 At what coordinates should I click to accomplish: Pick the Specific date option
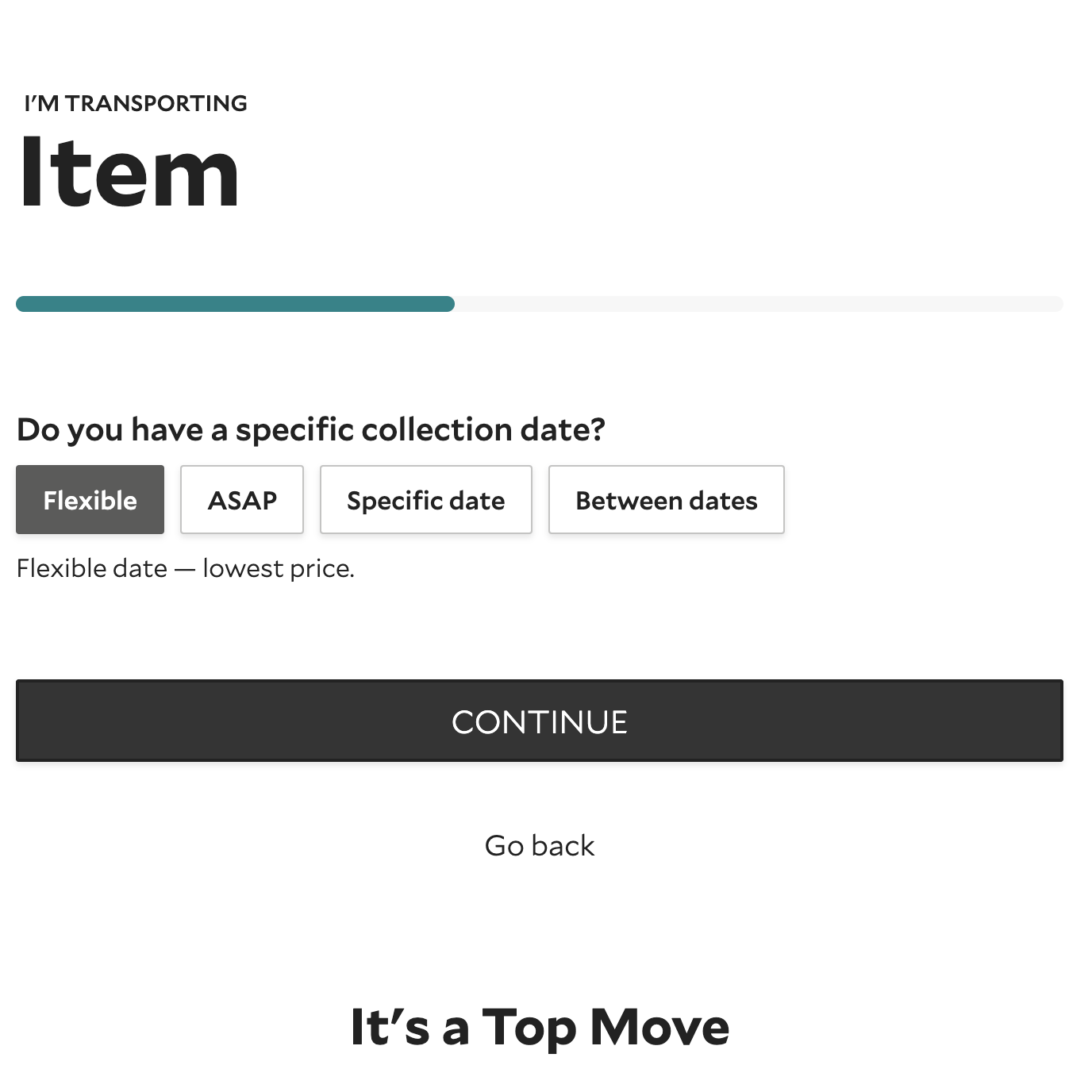425,500
